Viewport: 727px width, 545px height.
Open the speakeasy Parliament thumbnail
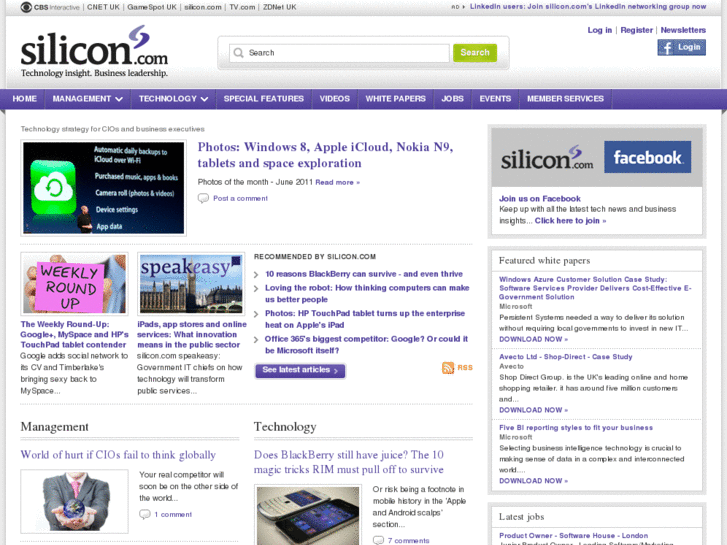191,284
